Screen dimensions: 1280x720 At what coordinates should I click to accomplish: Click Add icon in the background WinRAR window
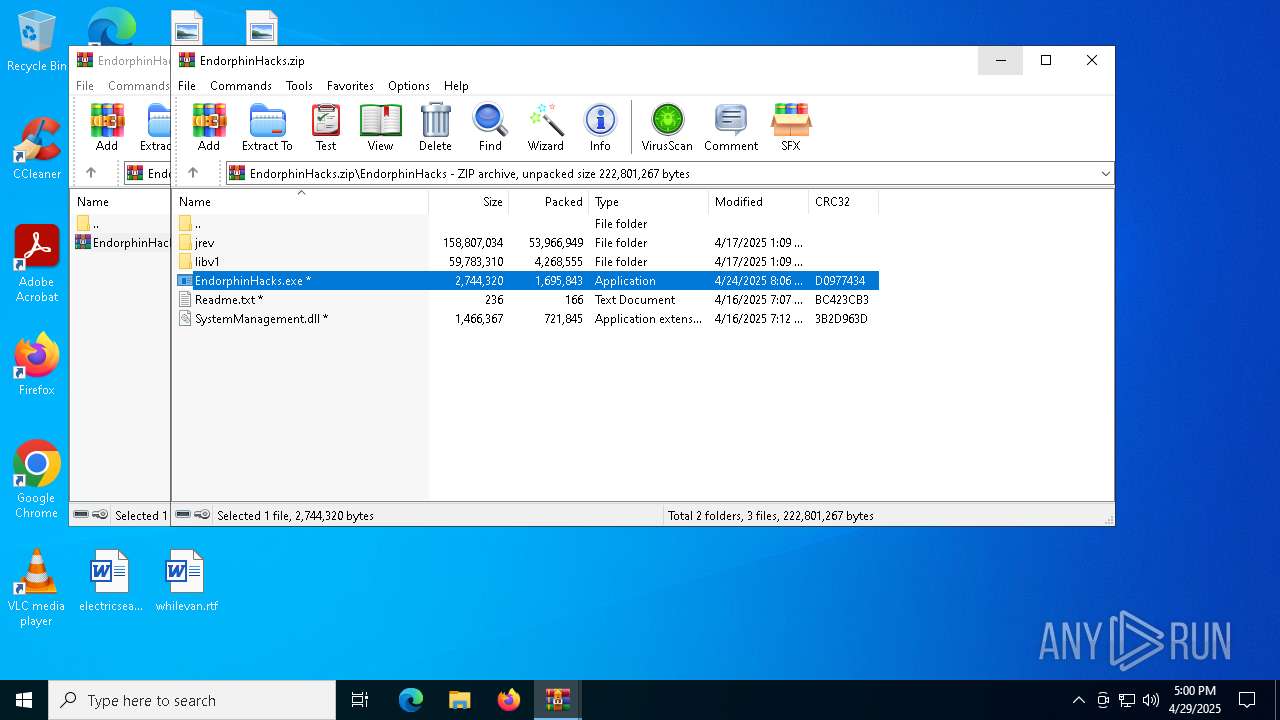click(107, 127)
